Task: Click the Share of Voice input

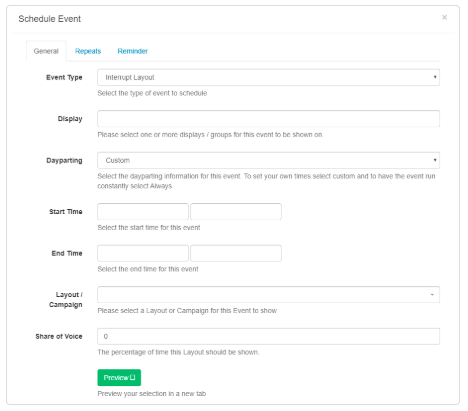Action: click(268, 336)
